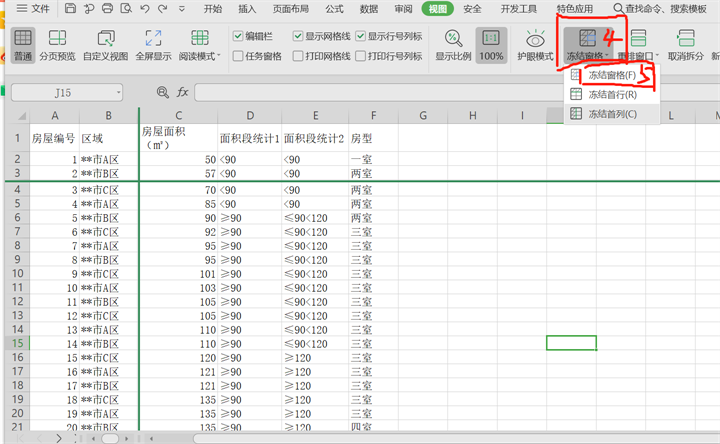720x444 pixels.
Task: Open the File (文件) menu dropdown
Action: click(x=34, y=9)
